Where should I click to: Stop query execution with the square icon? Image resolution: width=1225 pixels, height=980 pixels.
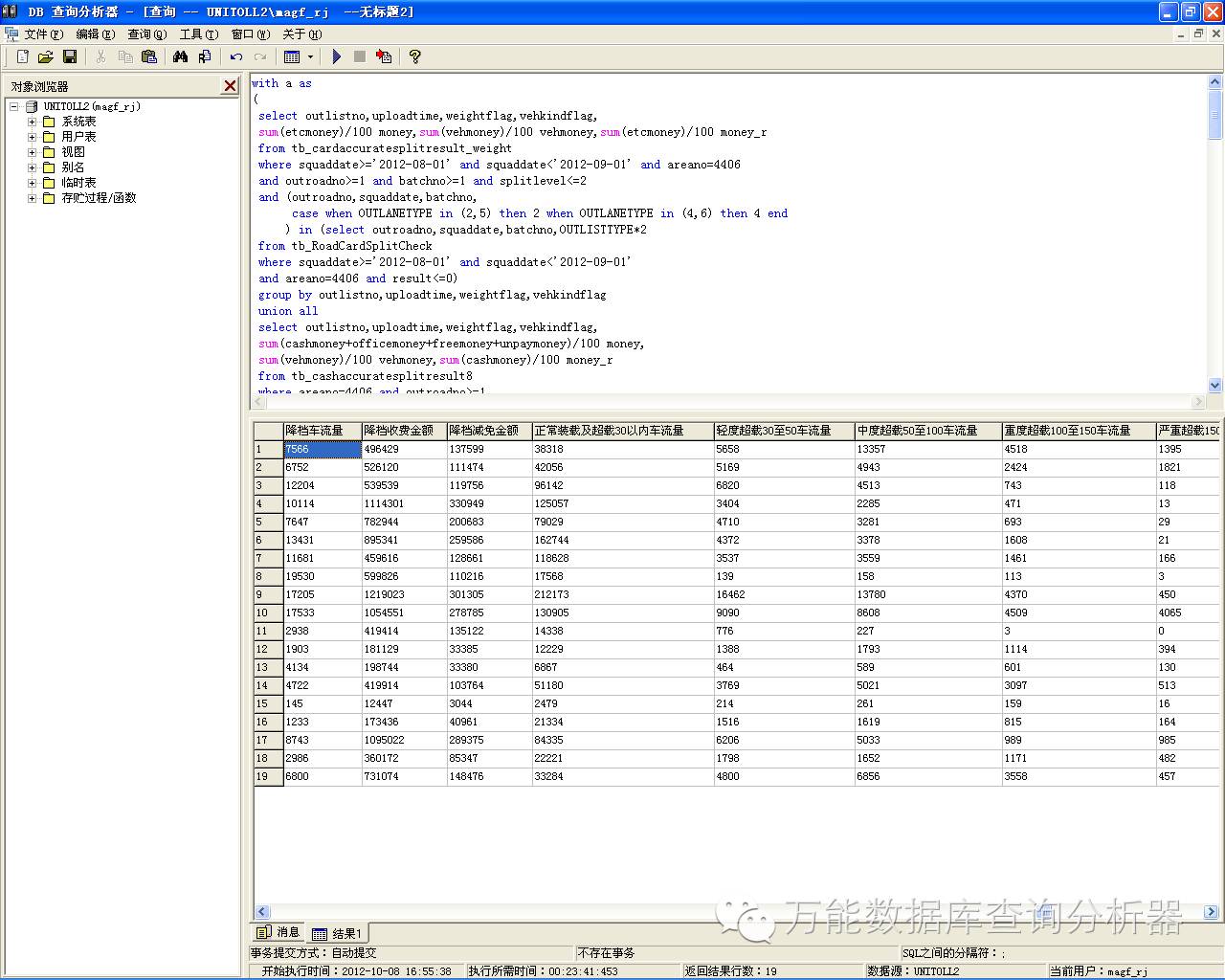click(360, 56)
